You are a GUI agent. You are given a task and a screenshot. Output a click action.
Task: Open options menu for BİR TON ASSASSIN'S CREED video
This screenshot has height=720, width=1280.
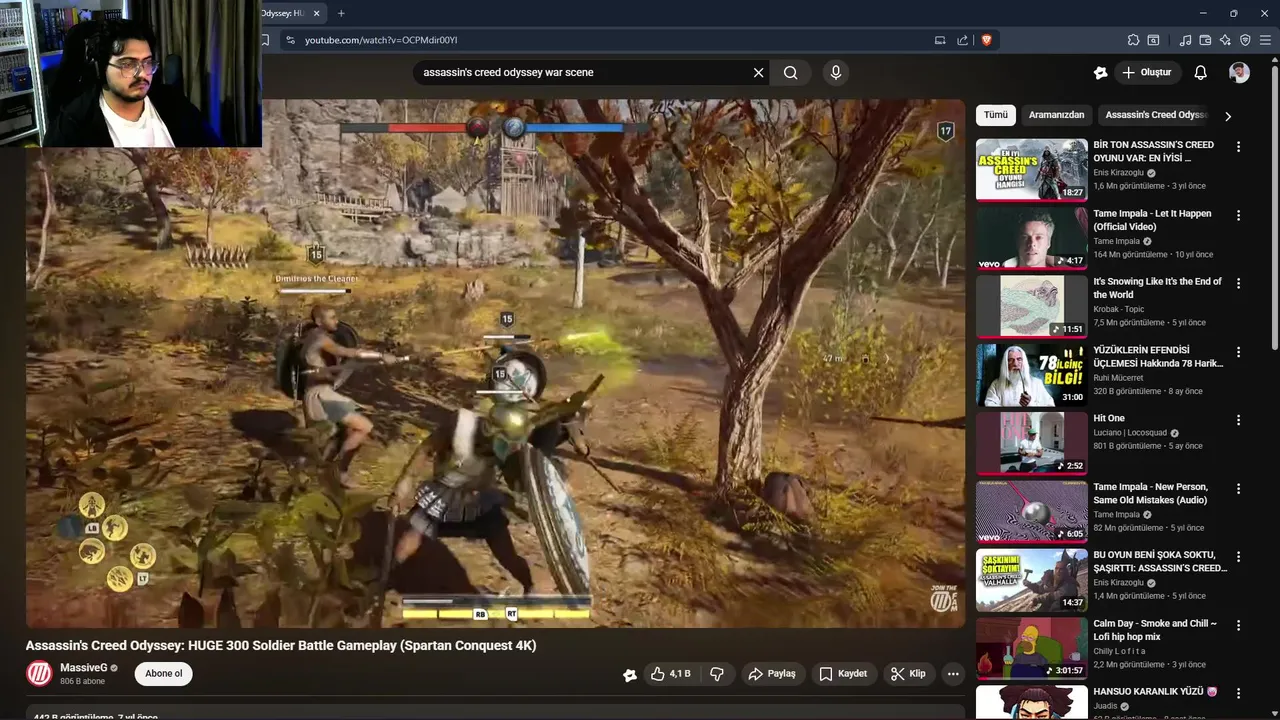[x=1238, y=147]
